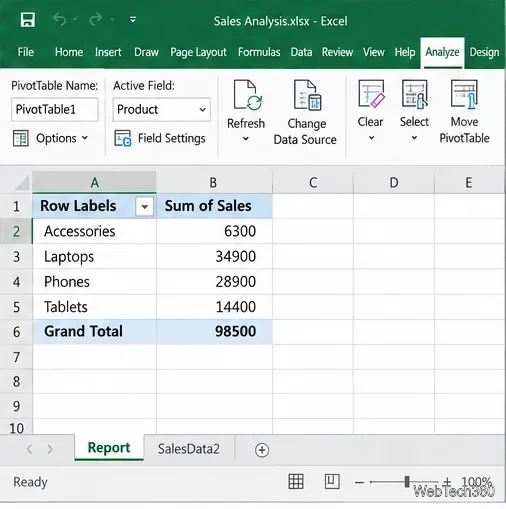Add a new sheet with plus button
Viewport: 506px width, 509px height.
(x=262, y=450)
